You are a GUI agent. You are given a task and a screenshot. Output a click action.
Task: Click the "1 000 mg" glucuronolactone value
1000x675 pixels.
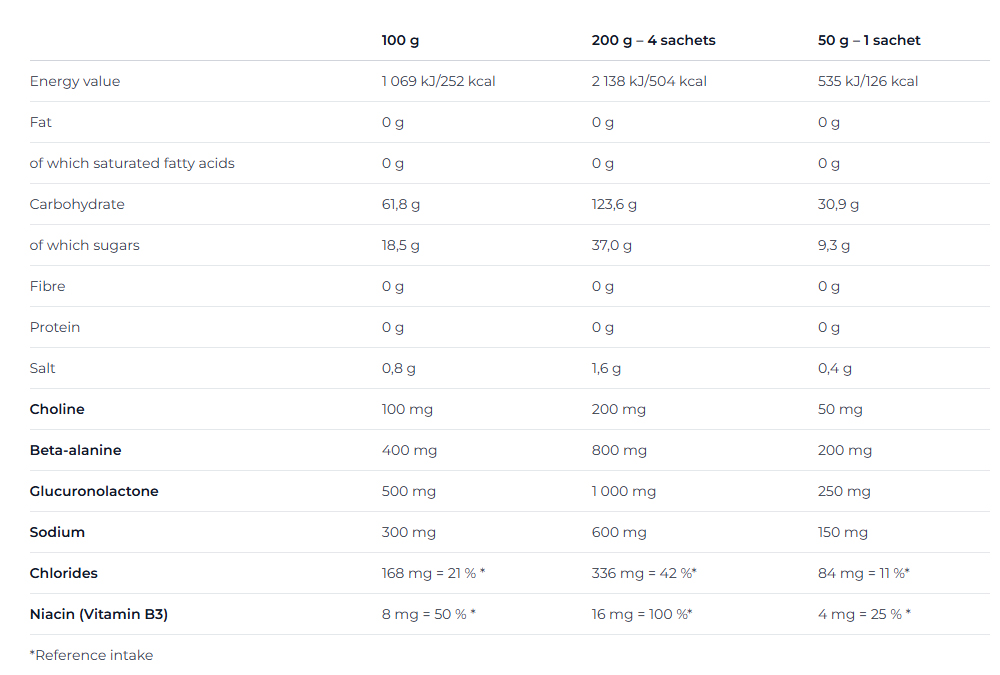tap(624, 492)
